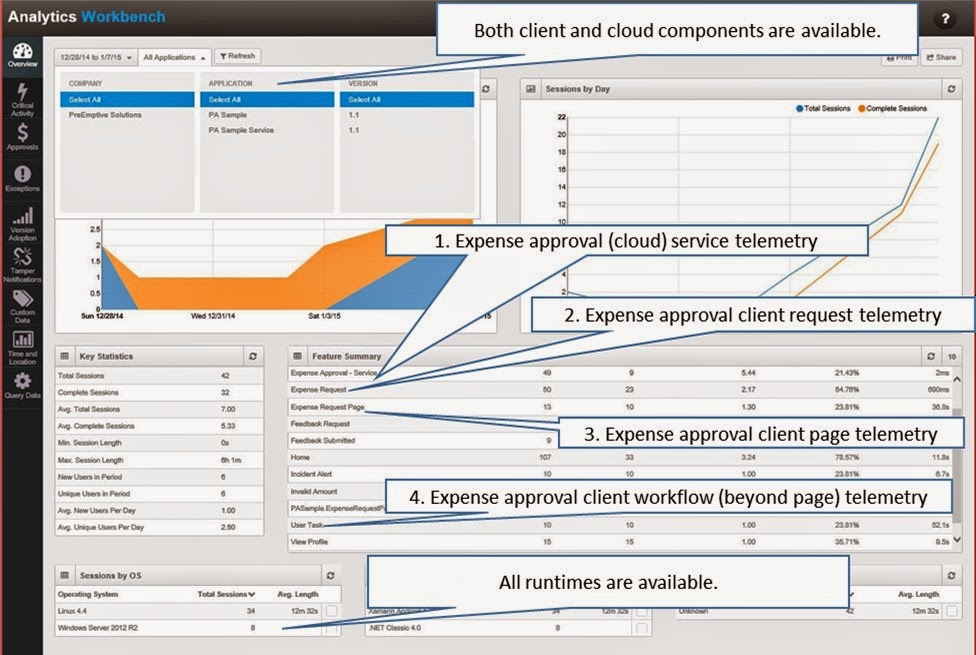
Task: Click the Key Statistics table icon
Action: pyautogui.click(x=65, y=356)
